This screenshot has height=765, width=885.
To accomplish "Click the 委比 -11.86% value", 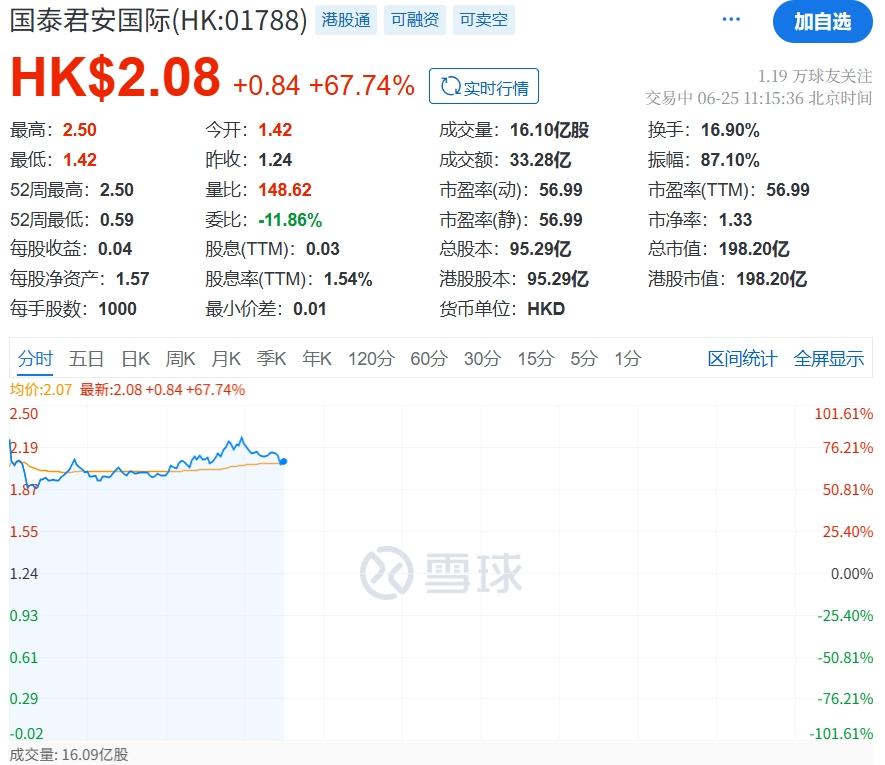I will click(x=290, y=220).
